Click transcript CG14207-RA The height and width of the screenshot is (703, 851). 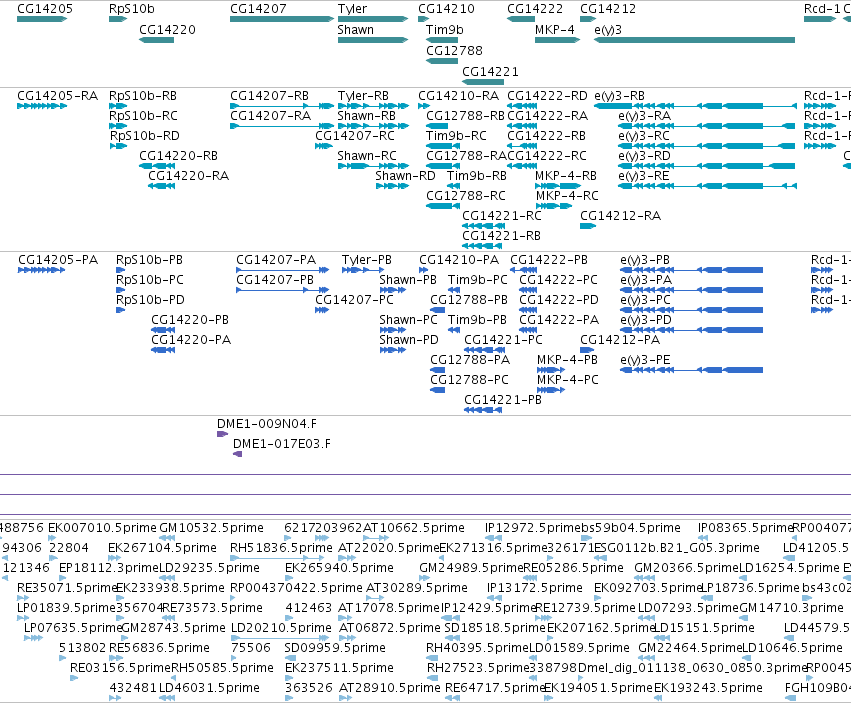tap(270, 116)
